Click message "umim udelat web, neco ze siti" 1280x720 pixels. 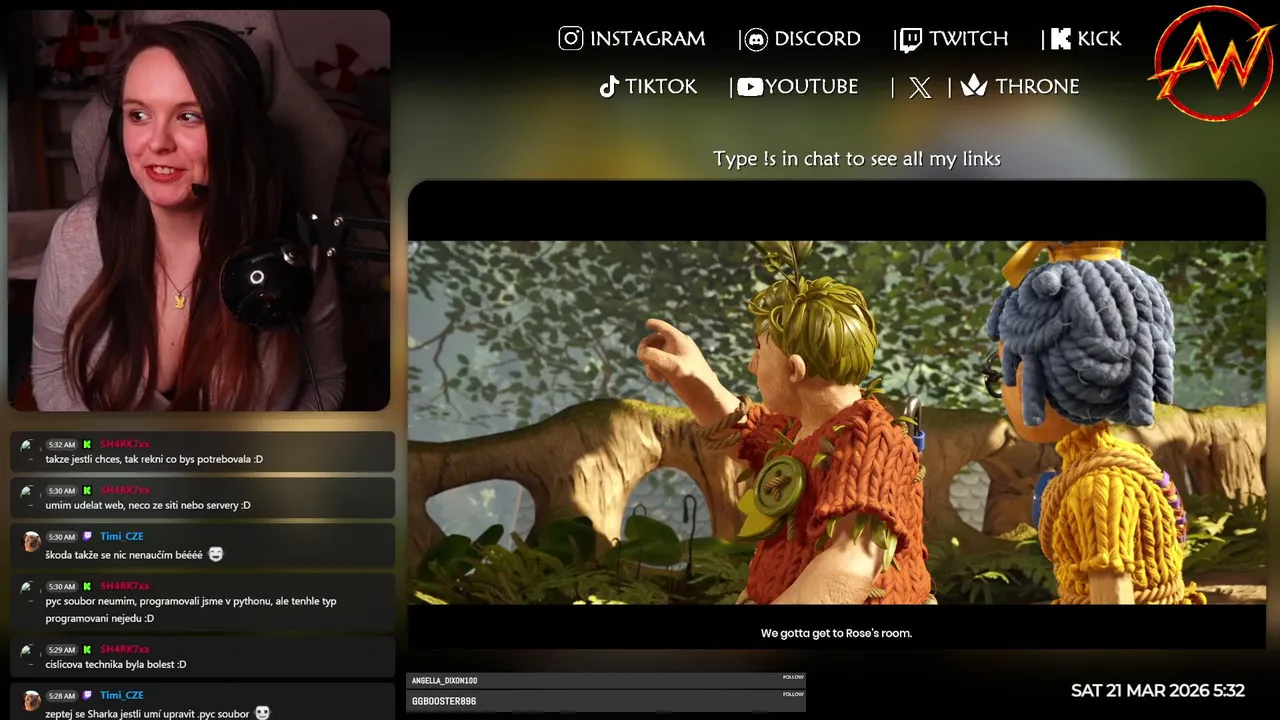tap(148, 505)
